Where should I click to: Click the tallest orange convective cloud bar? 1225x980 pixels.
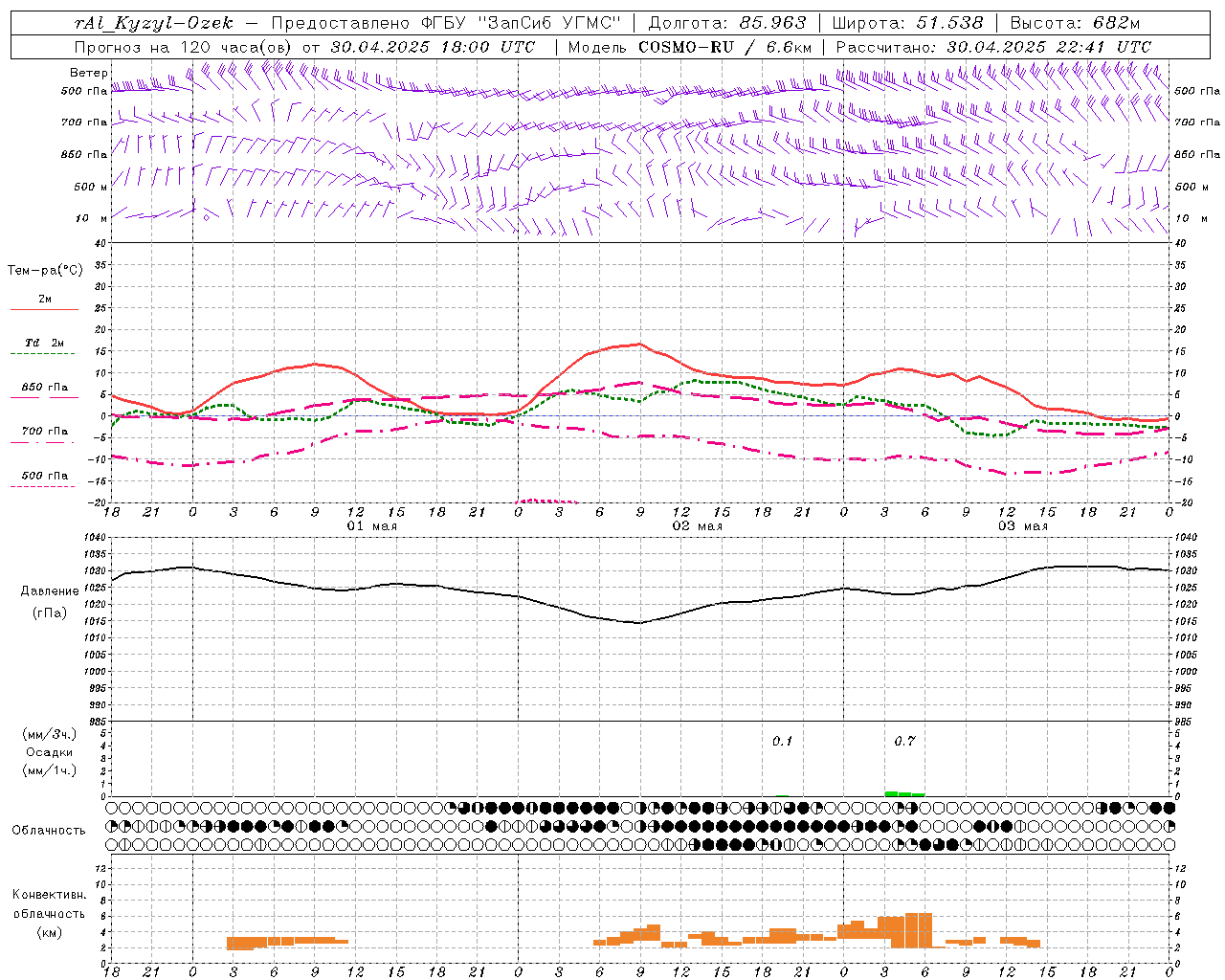pos(919,930)
